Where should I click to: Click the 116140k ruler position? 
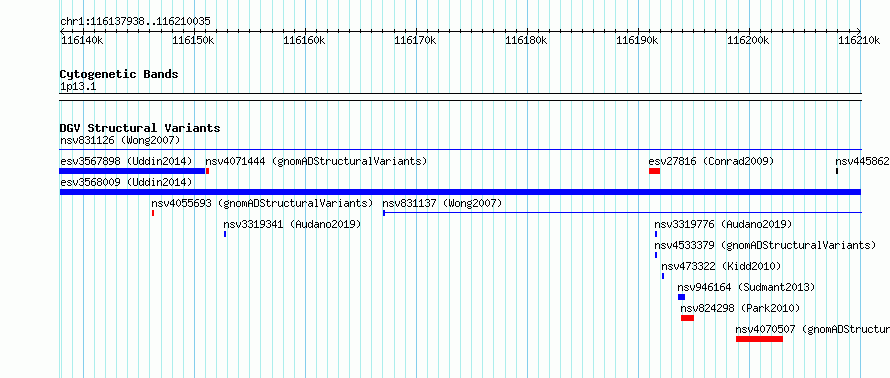tap(82, 40)
